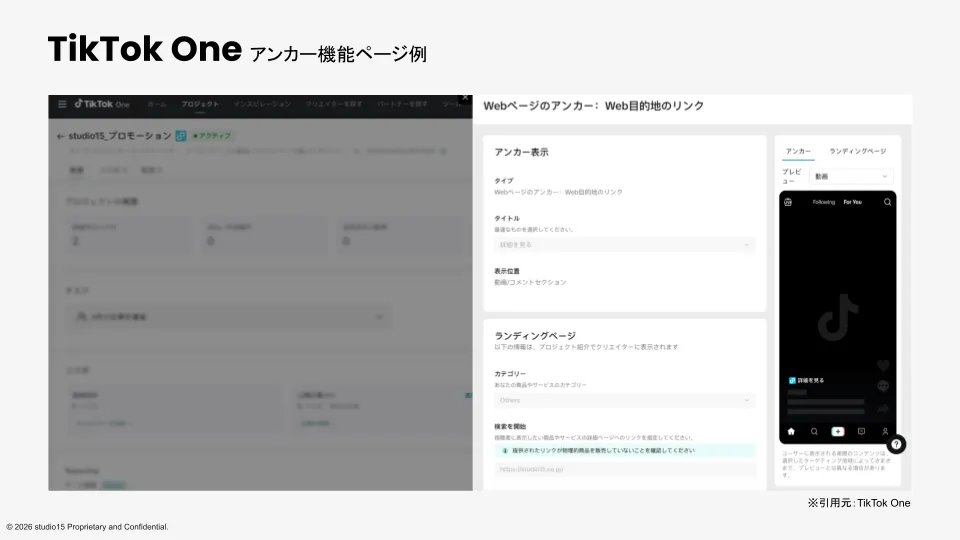Open the hamburger menu beside TikTok One logo
960x540 pixels.
pos(62,104)
